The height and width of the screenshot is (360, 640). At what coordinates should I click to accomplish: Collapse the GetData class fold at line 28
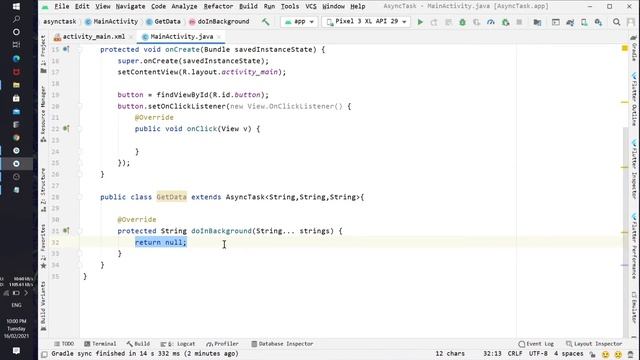pos(80,197)
